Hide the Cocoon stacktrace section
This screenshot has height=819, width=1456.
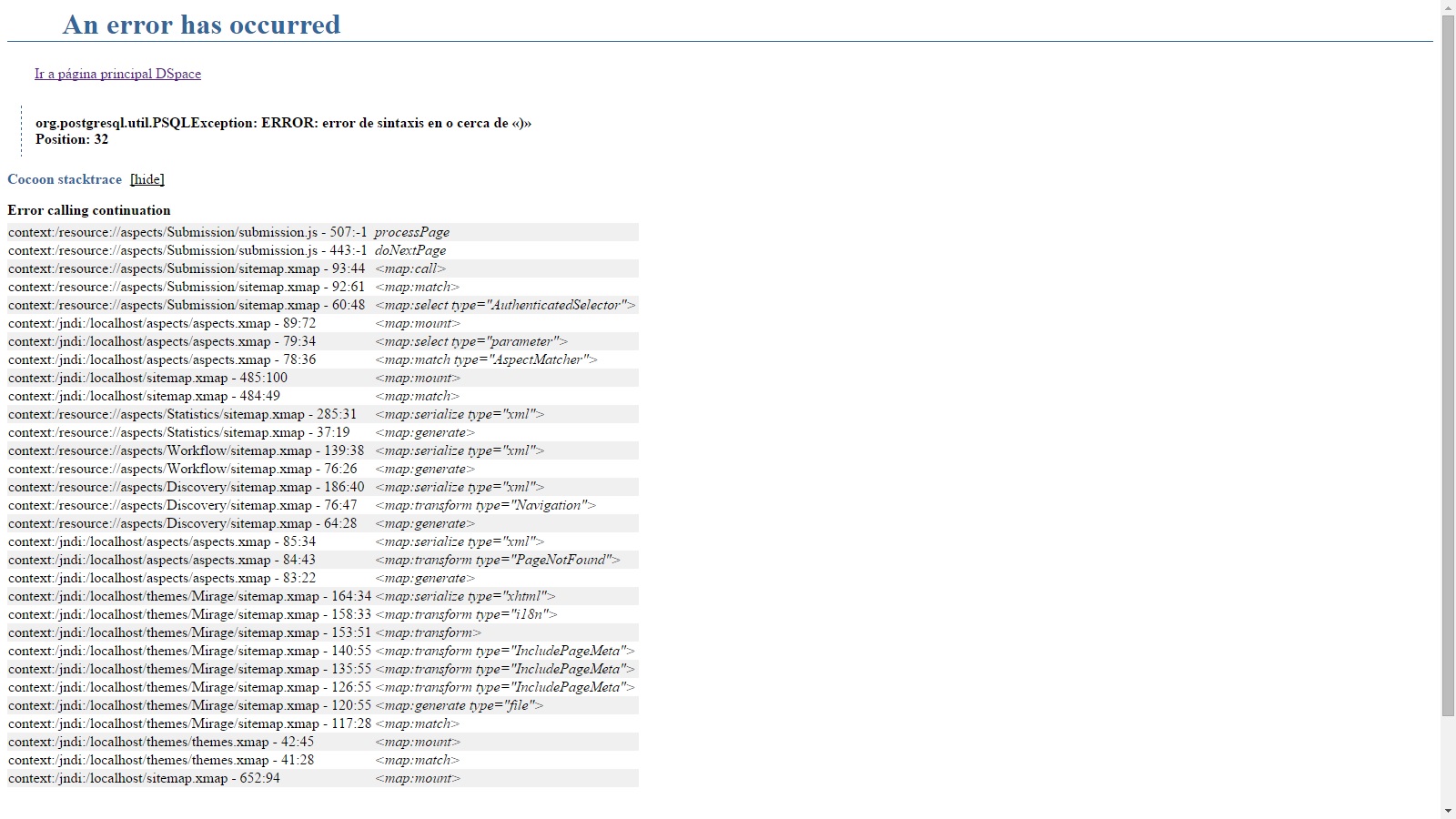[147, 179]
